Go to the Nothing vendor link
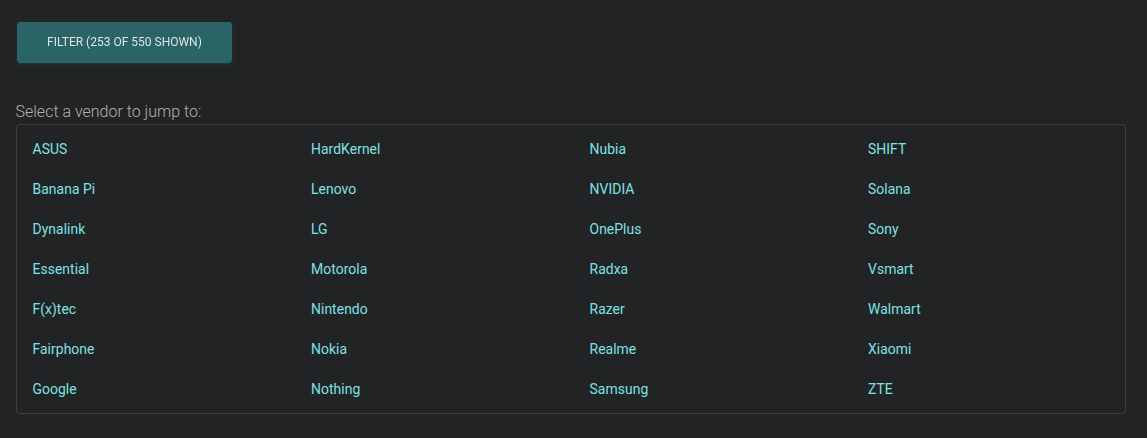The height and width of the screenshot is (438, 1147). click(335, 389)
